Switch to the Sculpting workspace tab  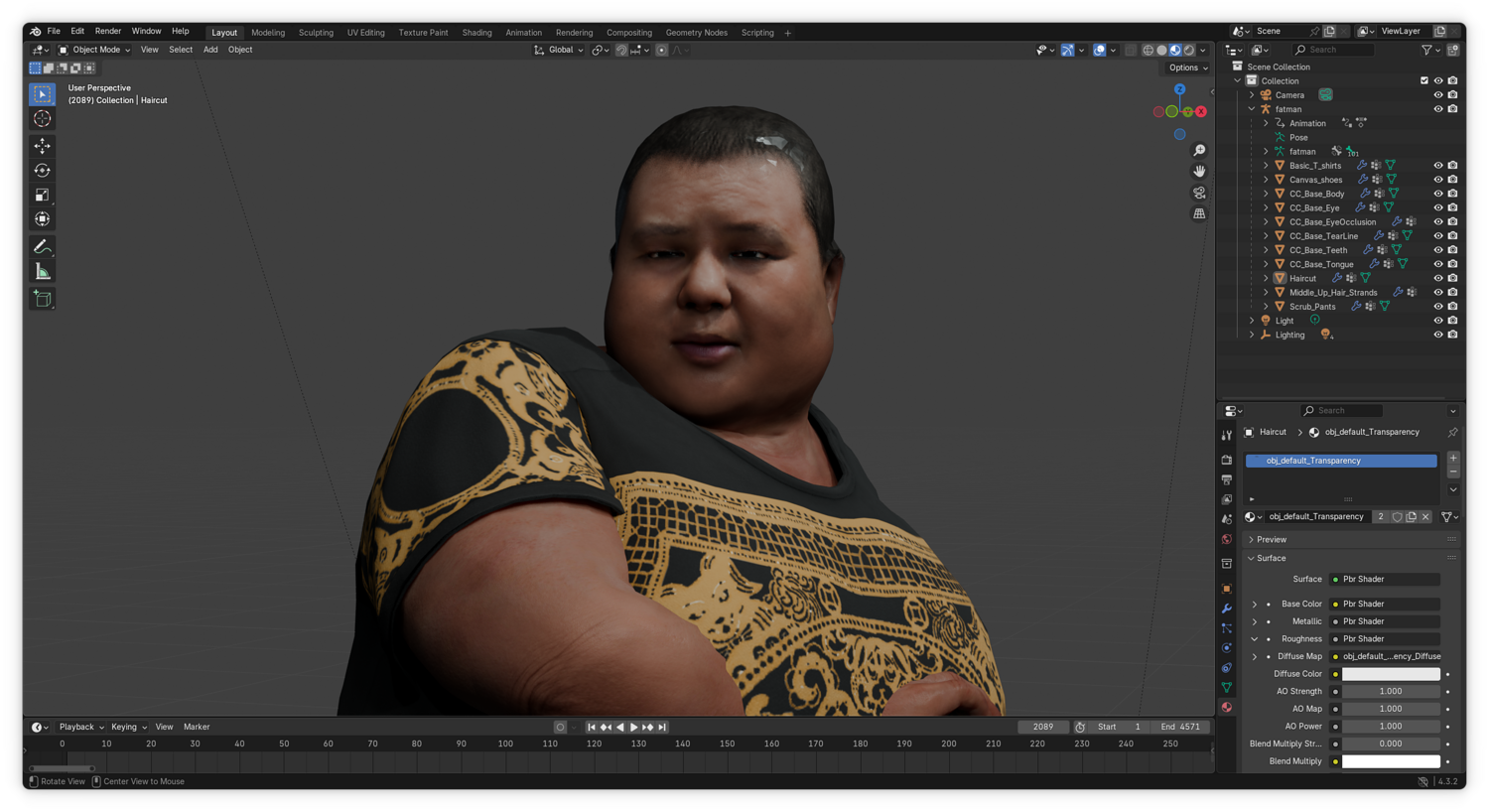[x=316, y=33]
